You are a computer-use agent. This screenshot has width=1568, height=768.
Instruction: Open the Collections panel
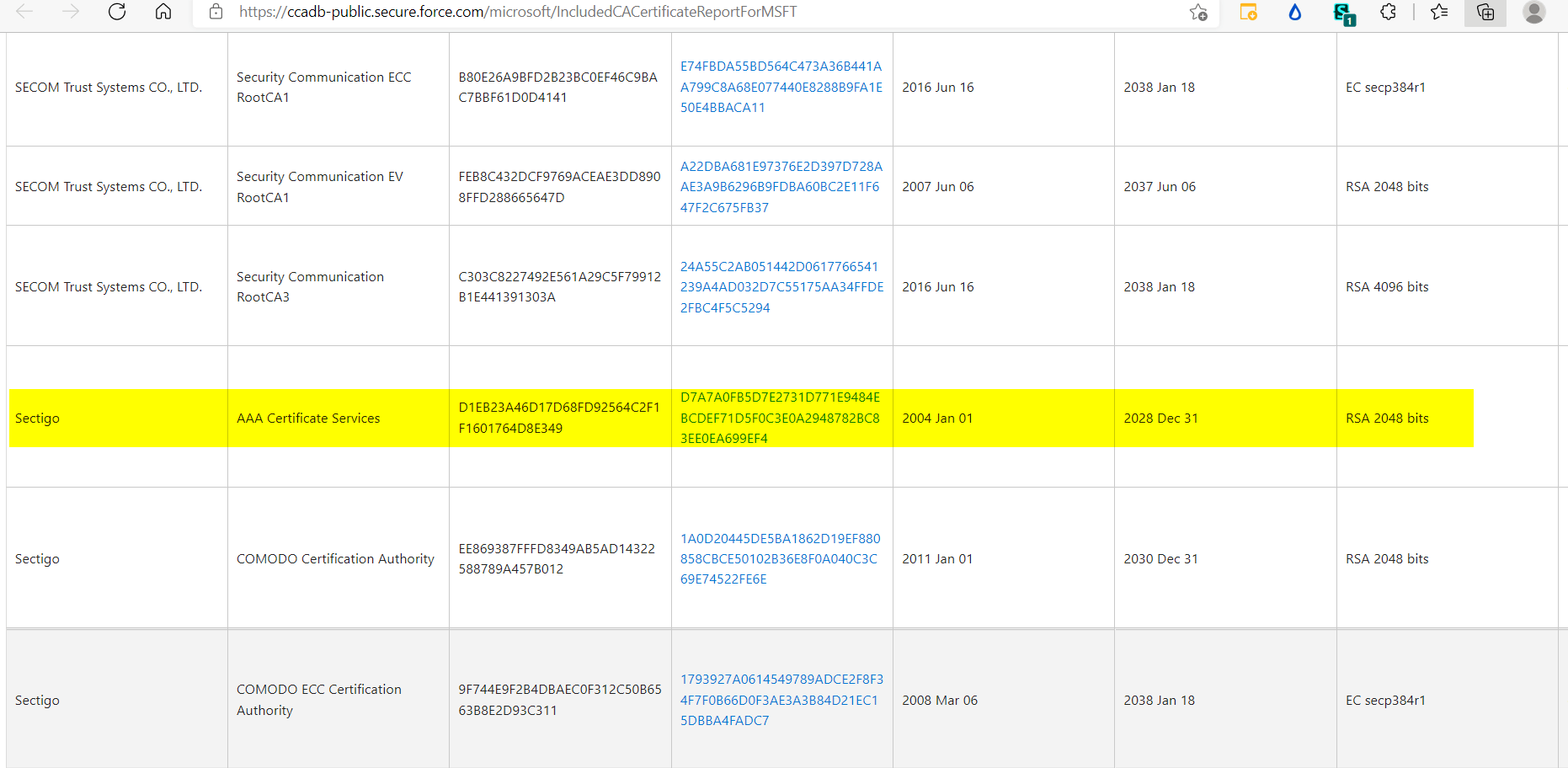coord(1485,12)
